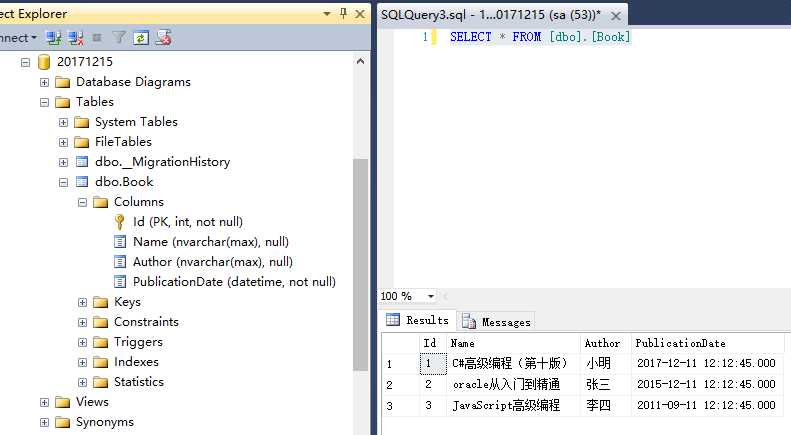Expand the System Tables folder

coord(63,122)
